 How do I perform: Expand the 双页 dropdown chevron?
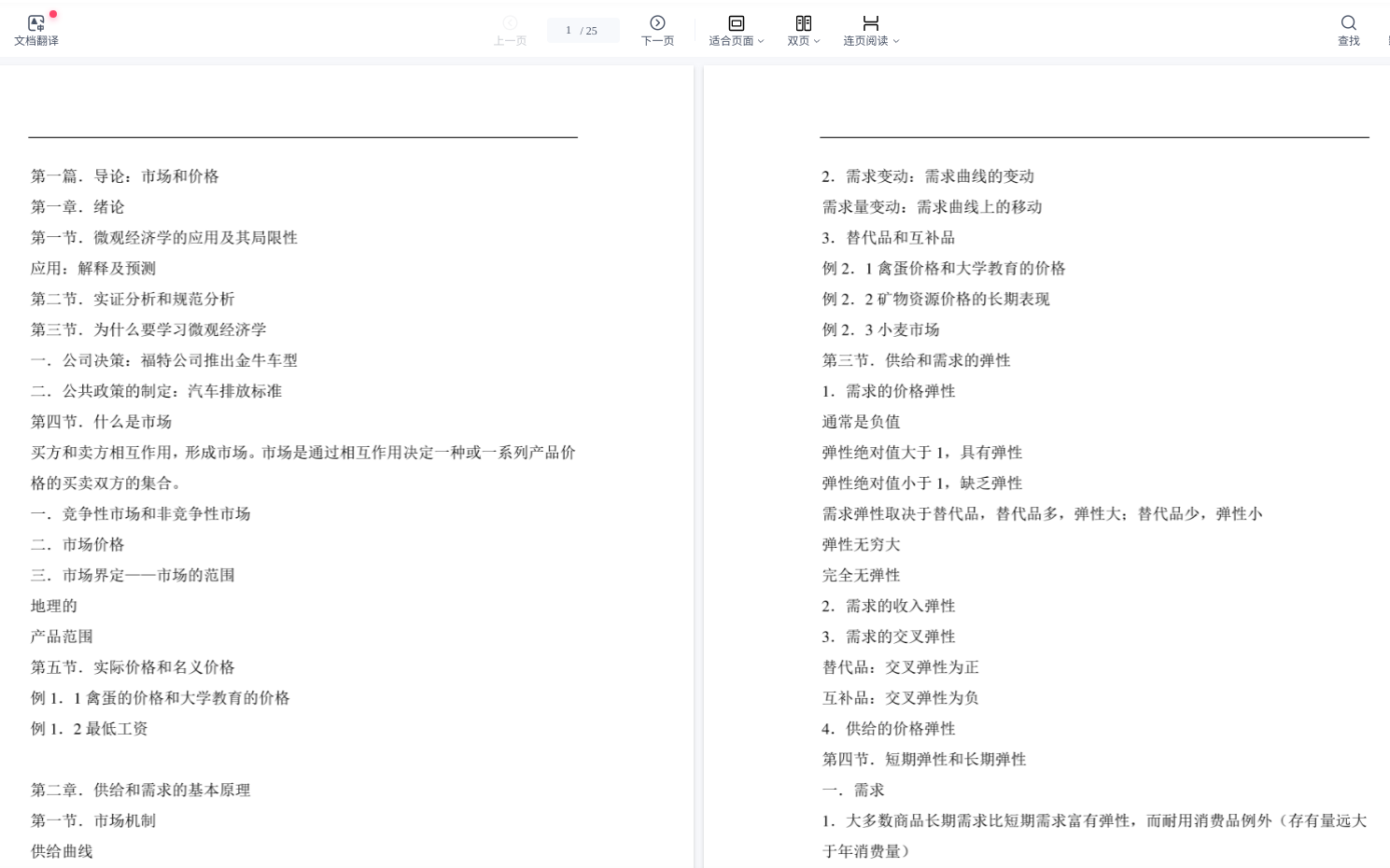coord(817,41)
